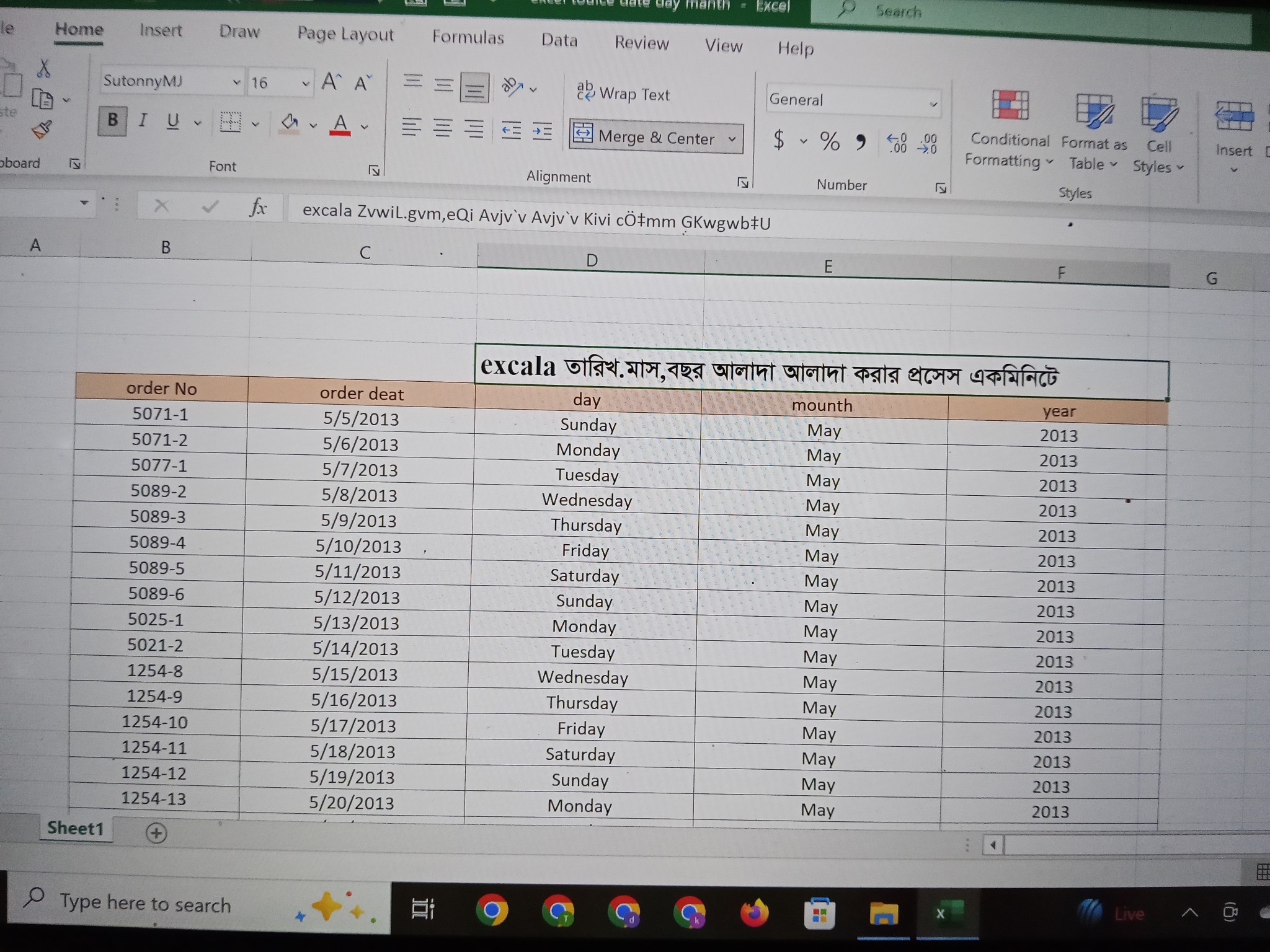This screenshot has width=1270, height=952.
Task: Expand the Borders dropdown arrow
Action: tap(255, 124)
